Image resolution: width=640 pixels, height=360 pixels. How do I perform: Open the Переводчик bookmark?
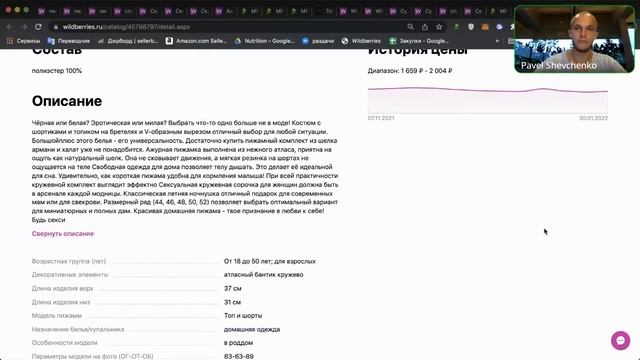pyautogui.click(x=69, y=41)
